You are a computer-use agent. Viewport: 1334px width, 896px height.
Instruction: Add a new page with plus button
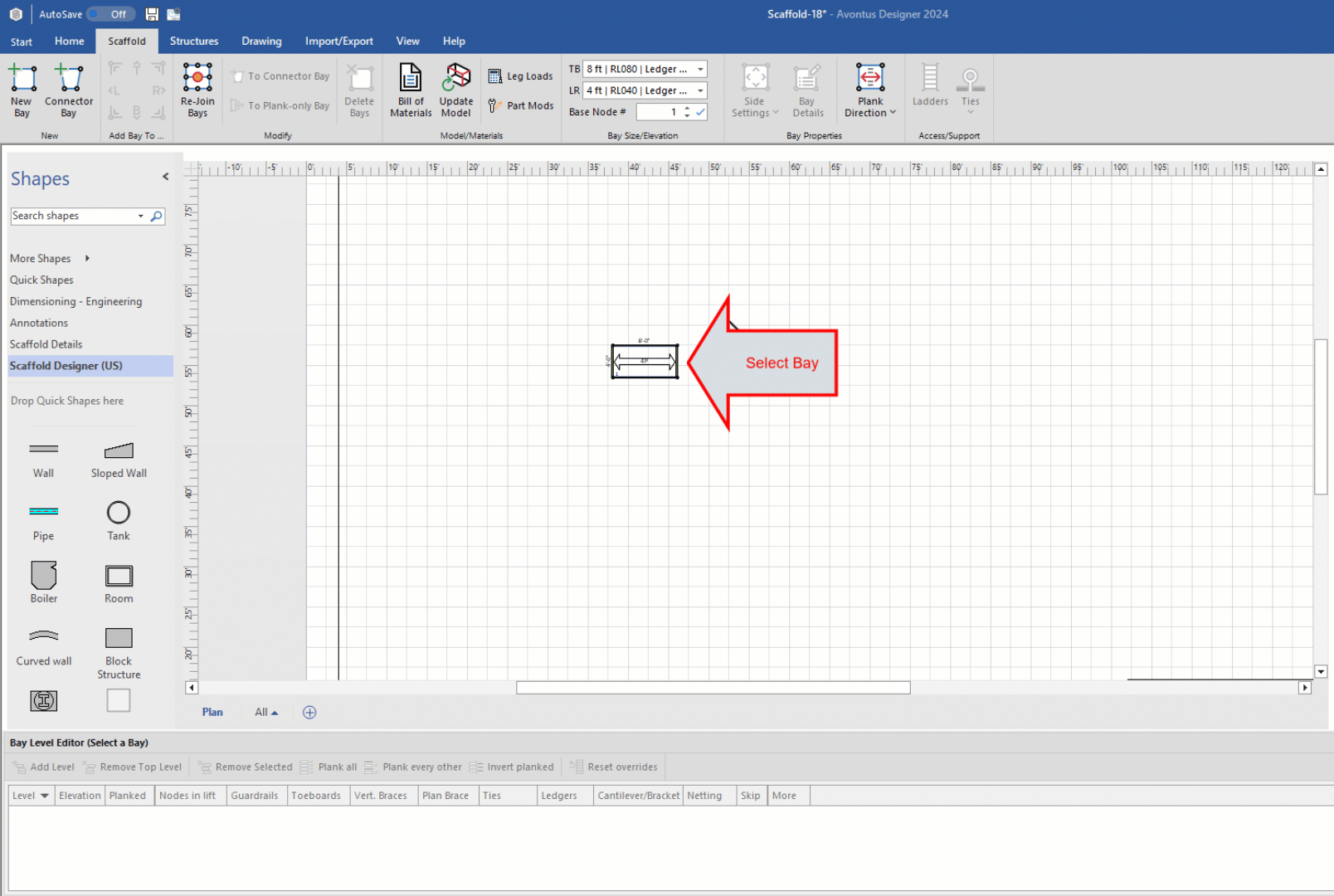[x=309, y=713]
